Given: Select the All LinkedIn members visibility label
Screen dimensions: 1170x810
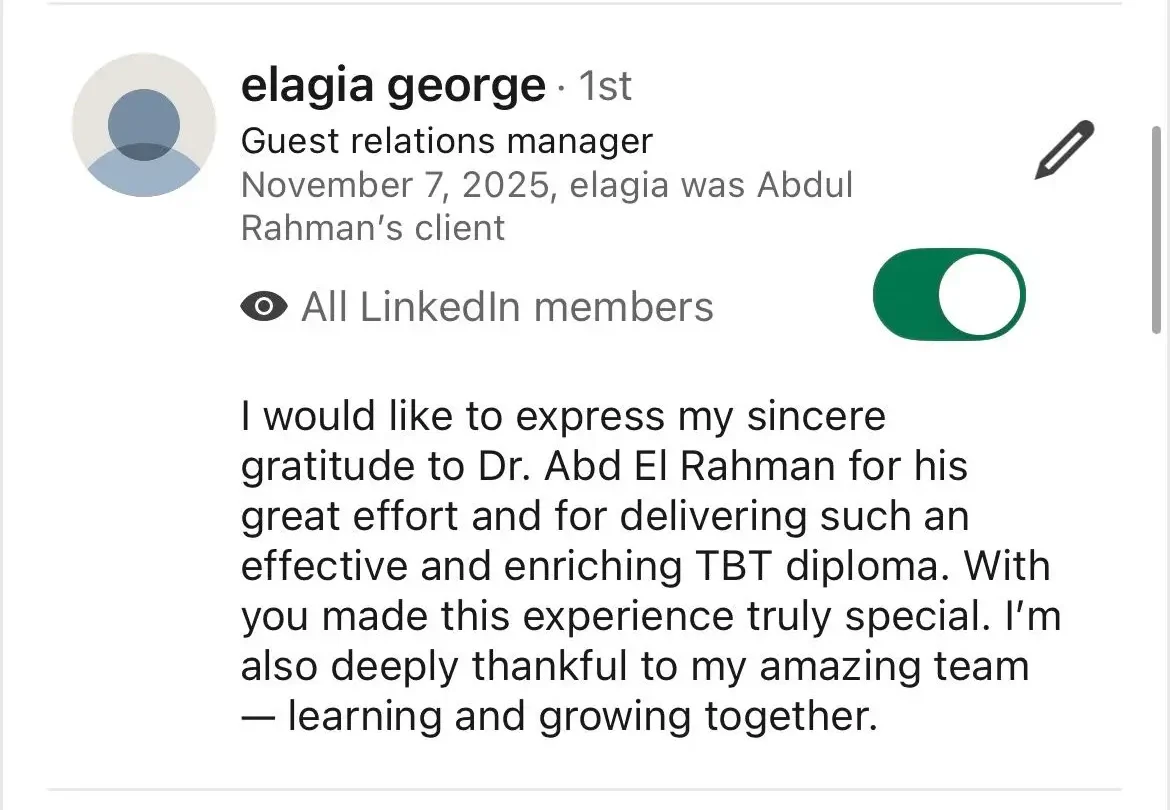Looking at the screenshot, I should tap(507, 307).
